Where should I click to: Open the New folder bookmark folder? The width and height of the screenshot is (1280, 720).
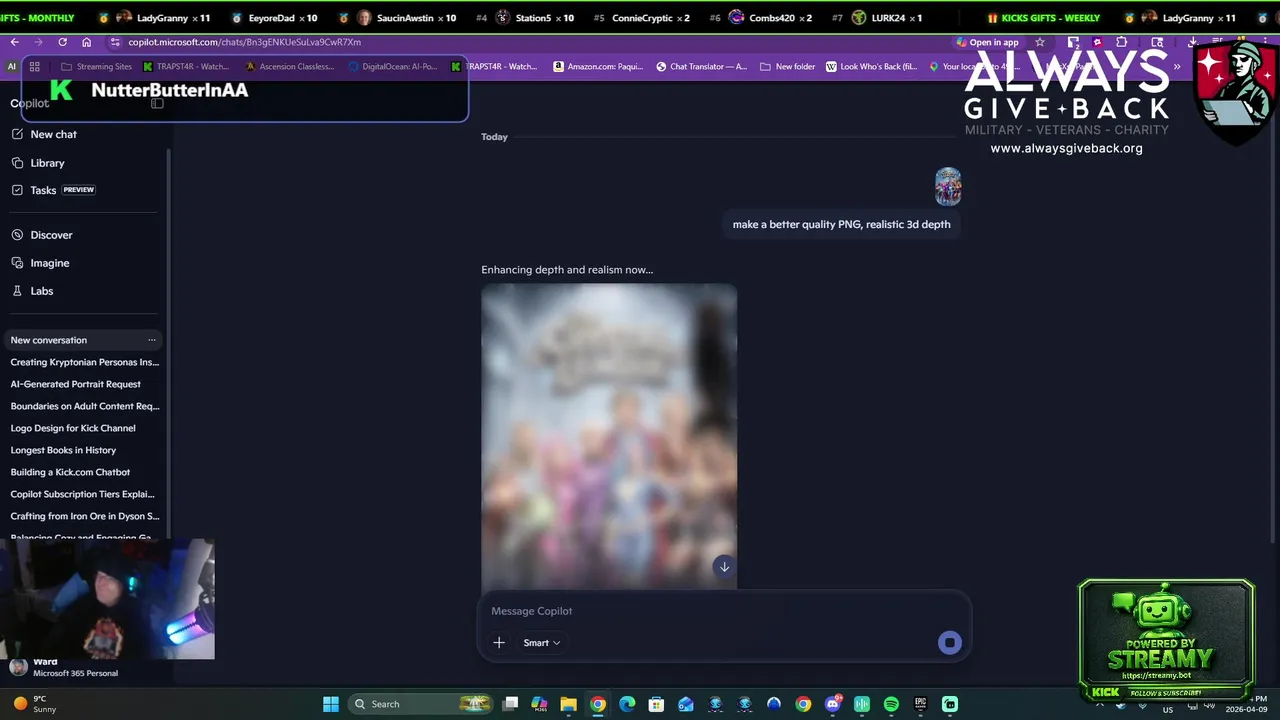point(787,67)
